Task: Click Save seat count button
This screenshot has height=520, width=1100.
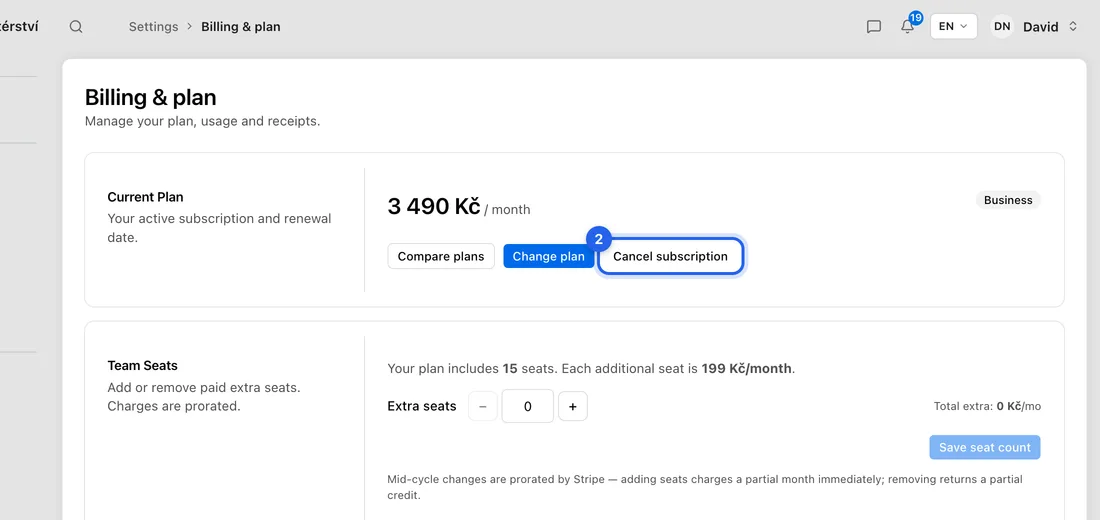Action: tap(985, 447)
